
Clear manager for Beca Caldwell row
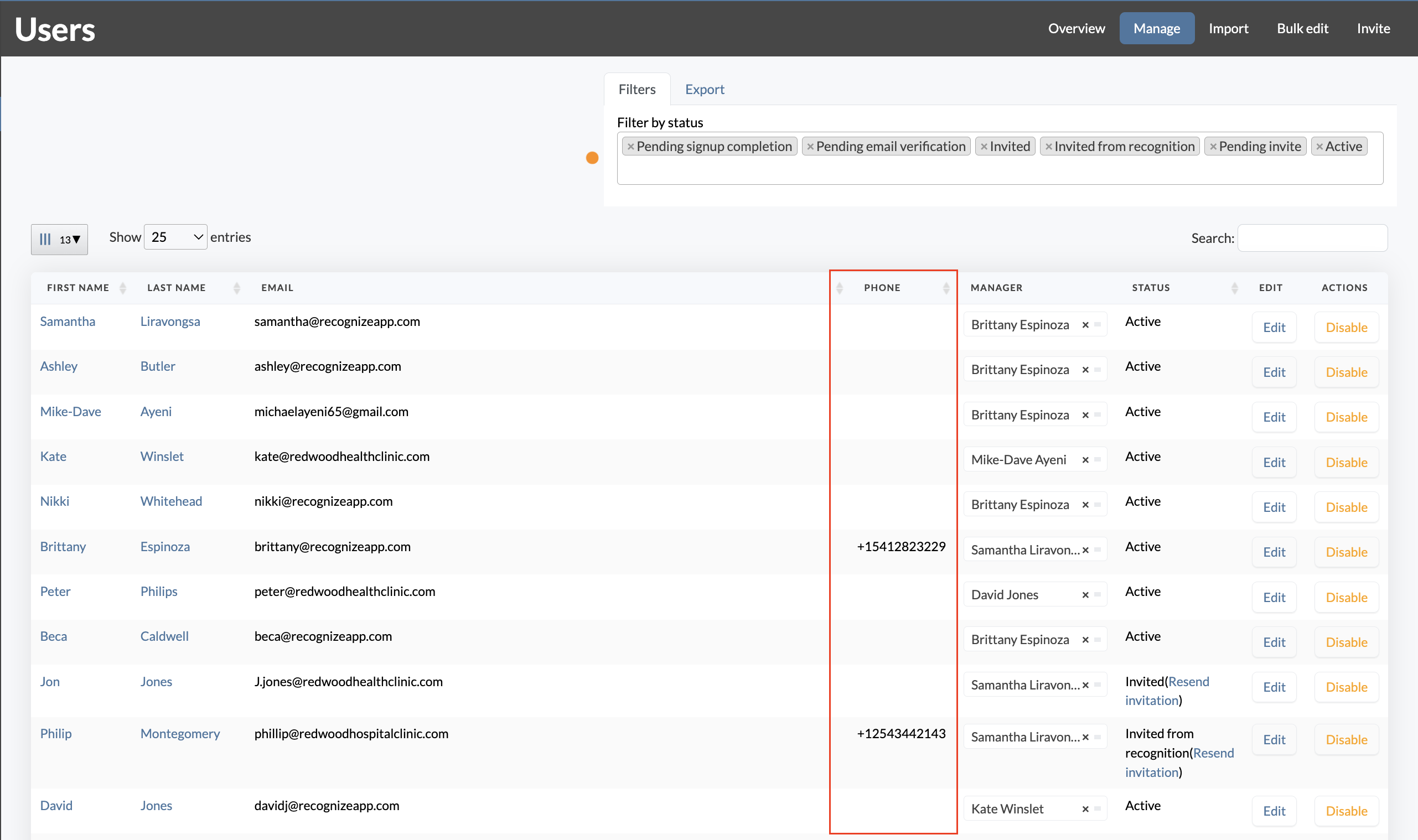pyautogui.click(x=1085, y=640)
